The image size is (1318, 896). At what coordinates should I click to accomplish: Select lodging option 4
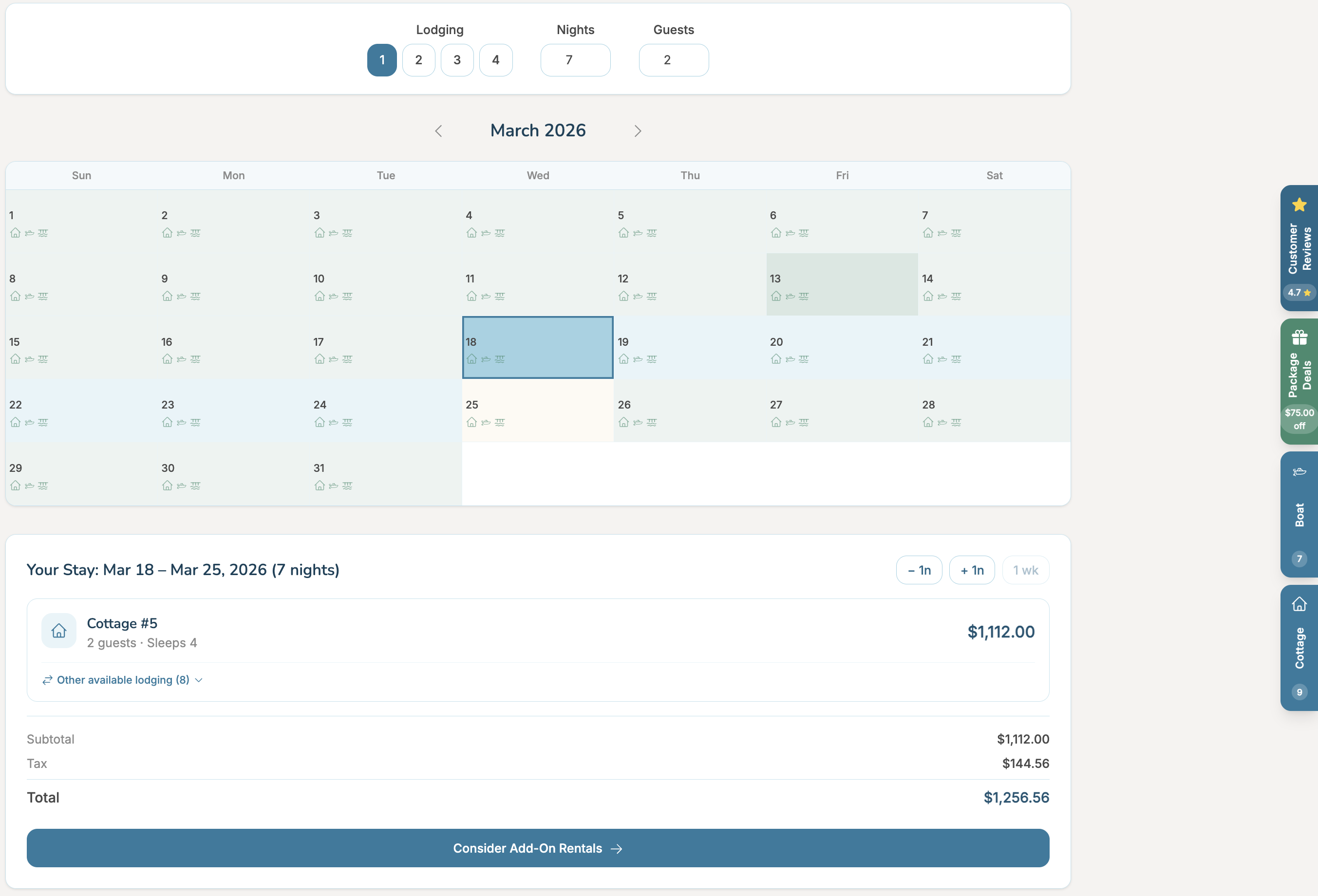click(x=496, y=60)
